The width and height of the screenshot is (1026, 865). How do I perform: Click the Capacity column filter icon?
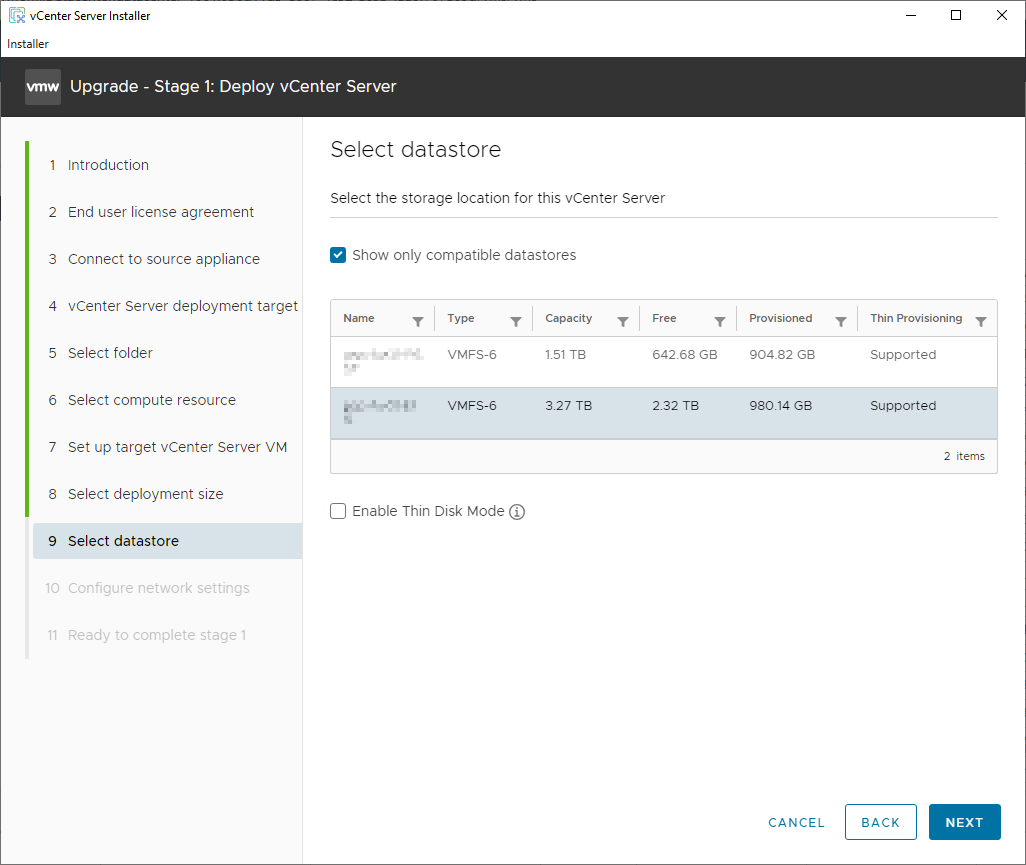(623, 321)
